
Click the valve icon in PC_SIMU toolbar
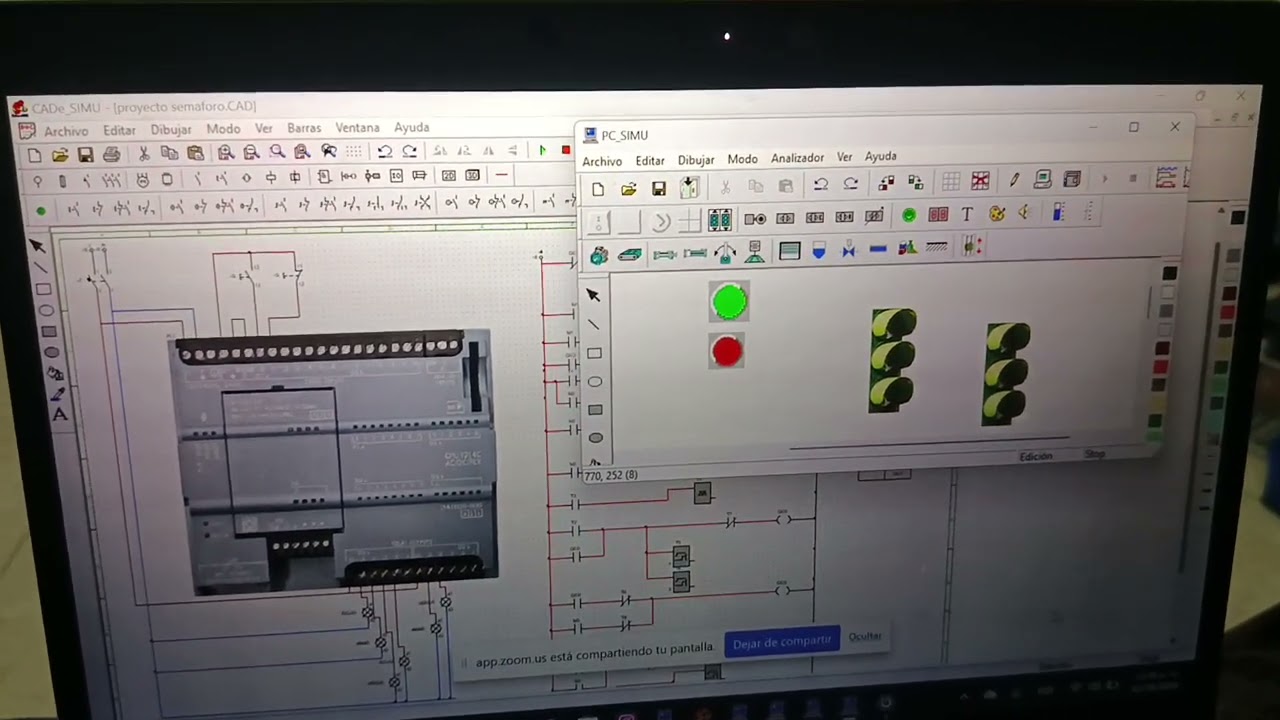pyautogui.click(x=848, y=250)
